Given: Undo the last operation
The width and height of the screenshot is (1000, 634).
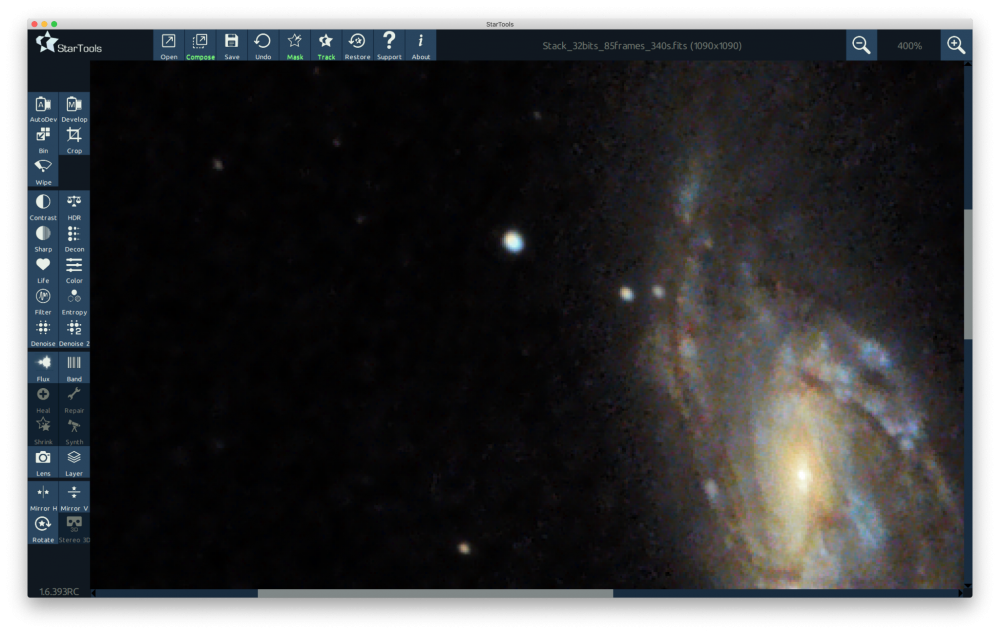Looking at the screenshot, I should pyautogui.click(x=263, y=45).
